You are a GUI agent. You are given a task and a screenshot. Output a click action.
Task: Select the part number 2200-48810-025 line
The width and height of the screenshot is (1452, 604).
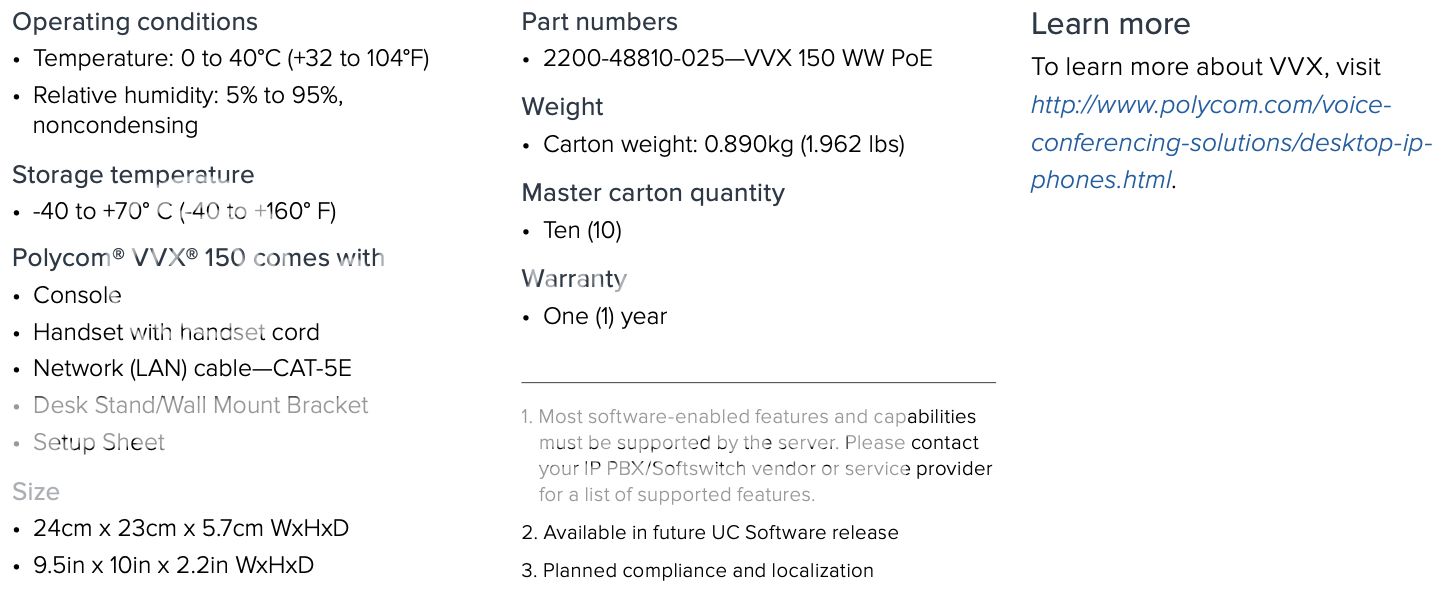point(738,59)
